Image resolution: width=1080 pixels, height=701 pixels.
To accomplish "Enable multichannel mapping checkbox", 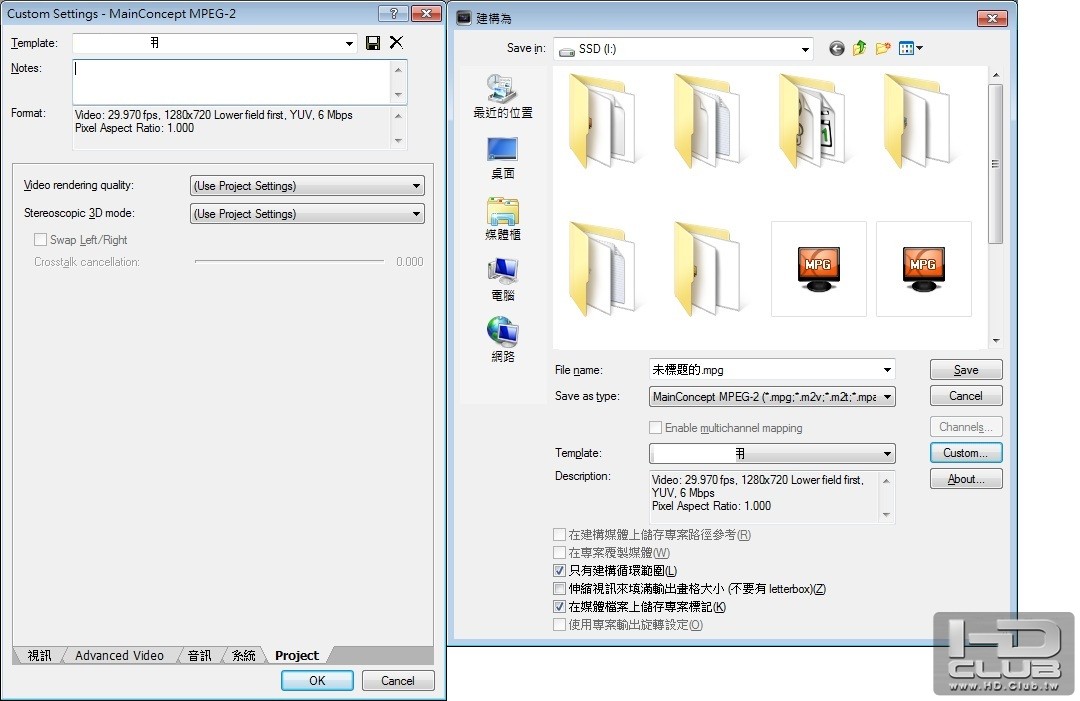I will [656, 428].
